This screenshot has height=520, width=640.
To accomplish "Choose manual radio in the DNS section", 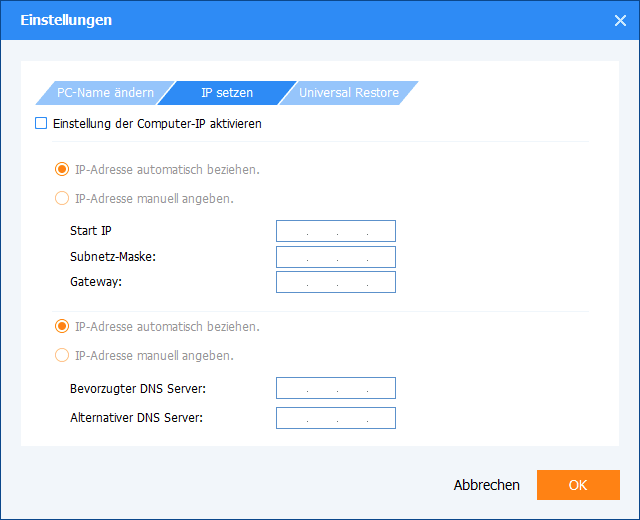I will coord(63,355).
